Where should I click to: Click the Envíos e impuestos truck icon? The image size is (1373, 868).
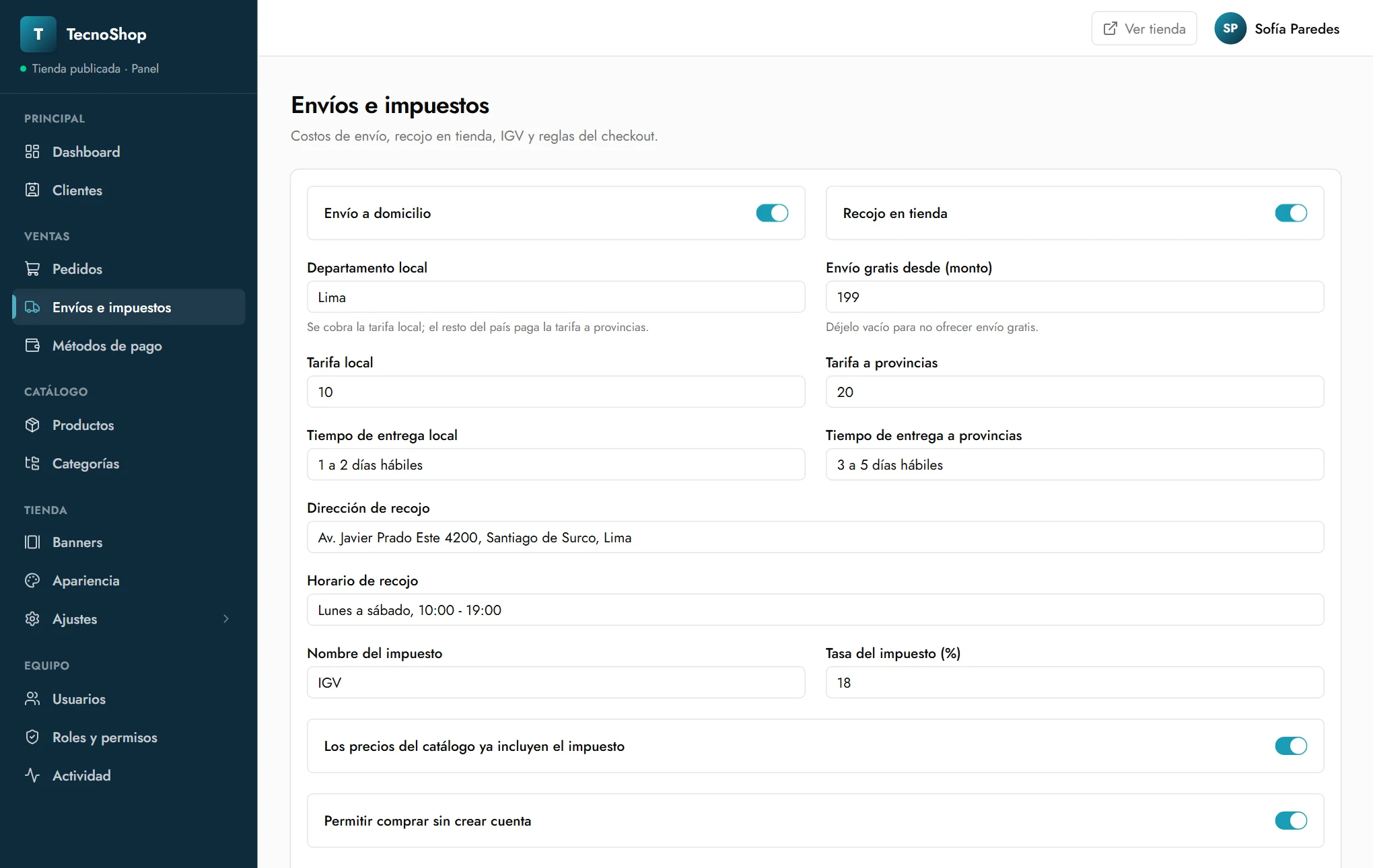[x=32, y=307]
